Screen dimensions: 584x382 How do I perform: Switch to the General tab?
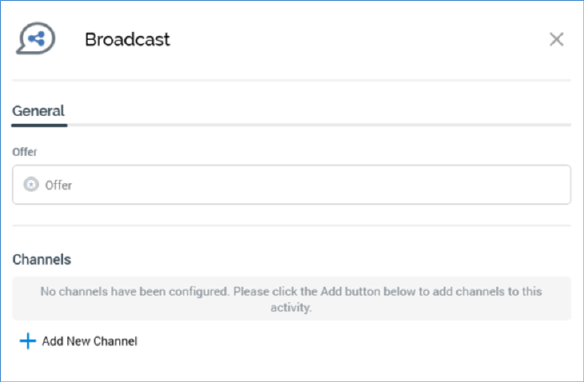coord(38,111)
